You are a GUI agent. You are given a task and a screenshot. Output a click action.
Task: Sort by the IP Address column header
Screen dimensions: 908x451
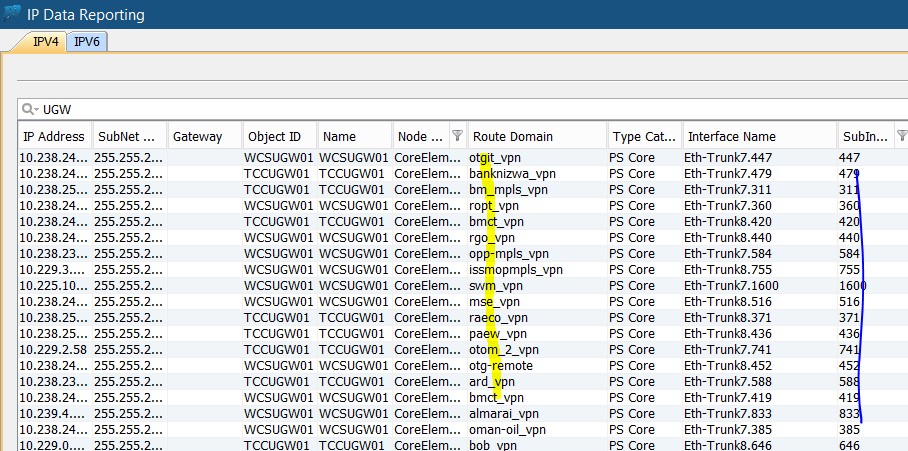(x=54, y=136)
